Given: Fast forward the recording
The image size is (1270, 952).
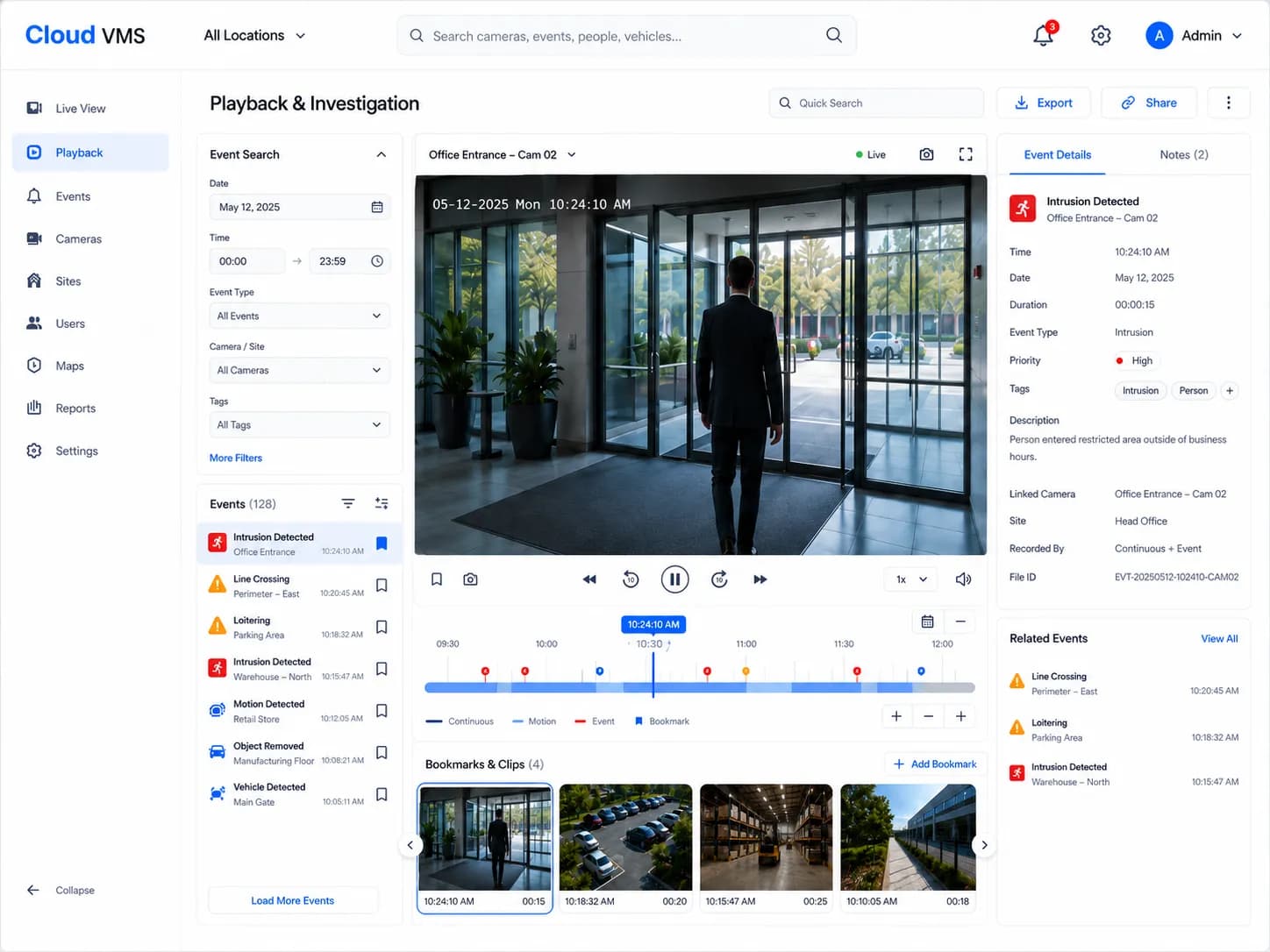Looking at the screenshot, I should coord(760,579).
